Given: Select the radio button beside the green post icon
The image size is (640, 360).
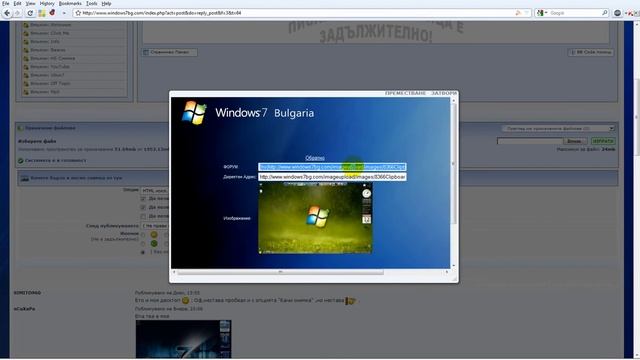Looking at the screenshot, I should (143, 244).
